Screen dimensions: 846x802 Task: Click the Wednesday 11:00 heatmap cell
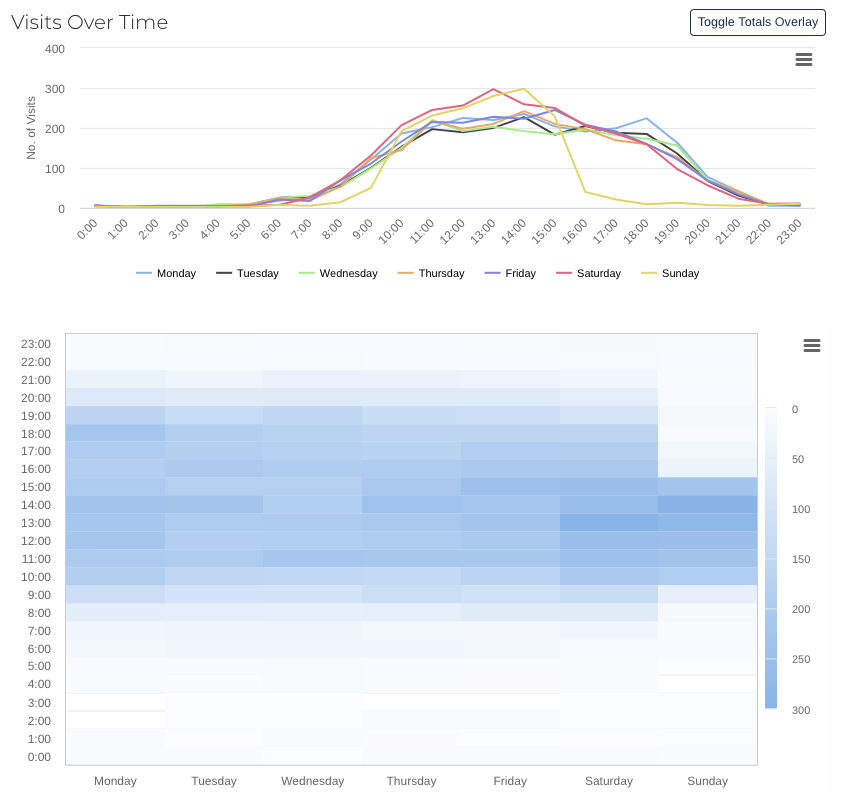tap(312, 559)
